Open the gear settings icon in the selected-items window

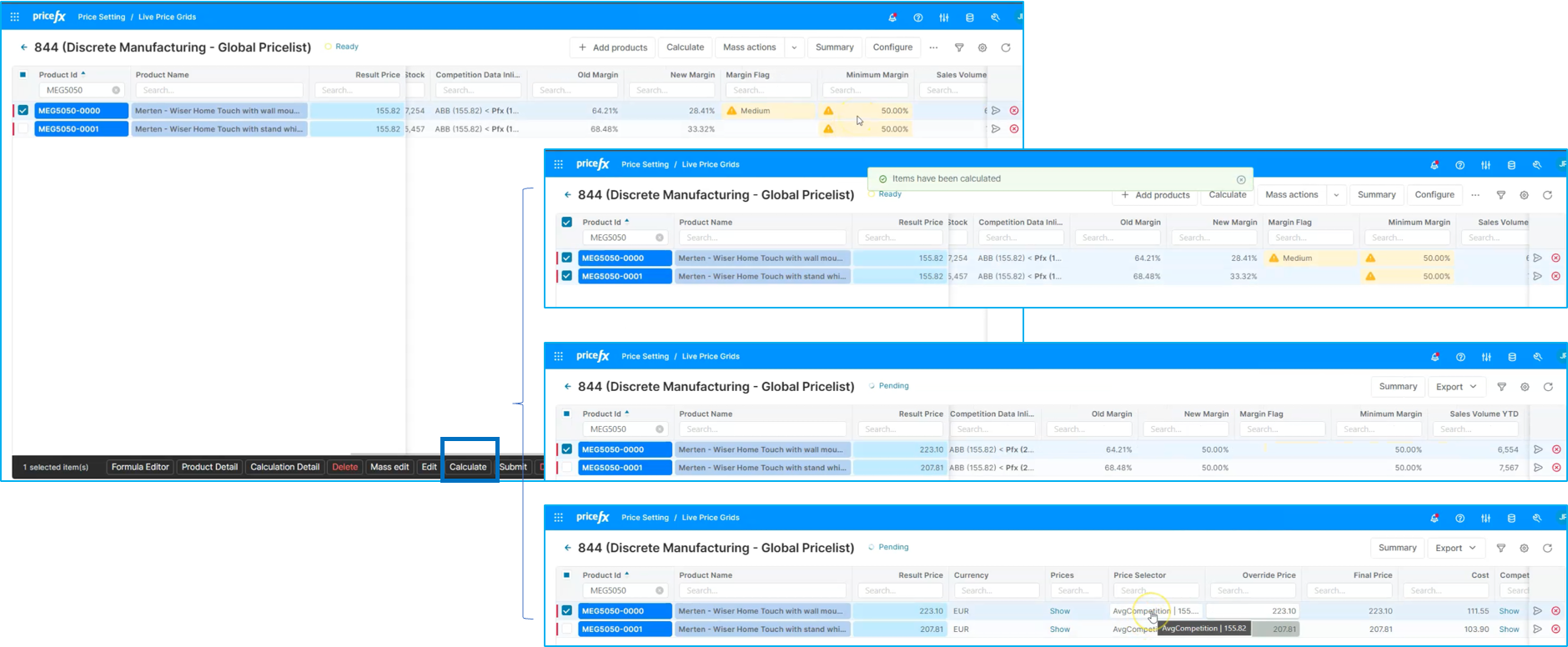click(x=983, y=48)
